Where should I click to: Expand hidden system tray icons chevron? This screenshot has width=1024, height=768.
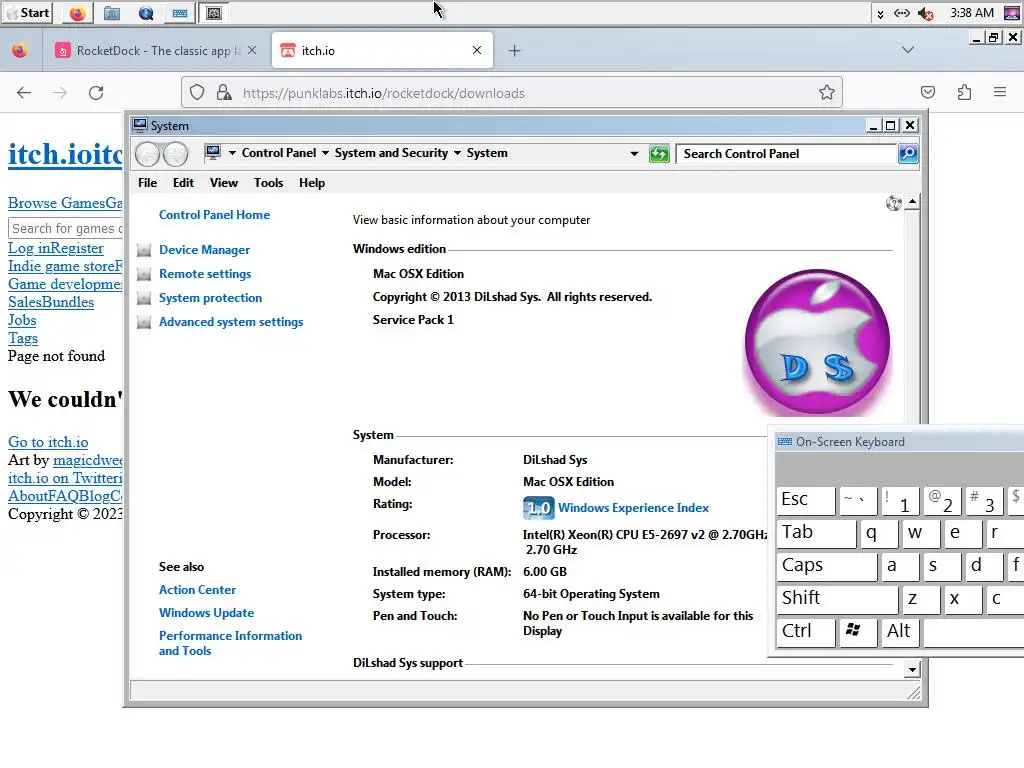click(x=880, y=14)
